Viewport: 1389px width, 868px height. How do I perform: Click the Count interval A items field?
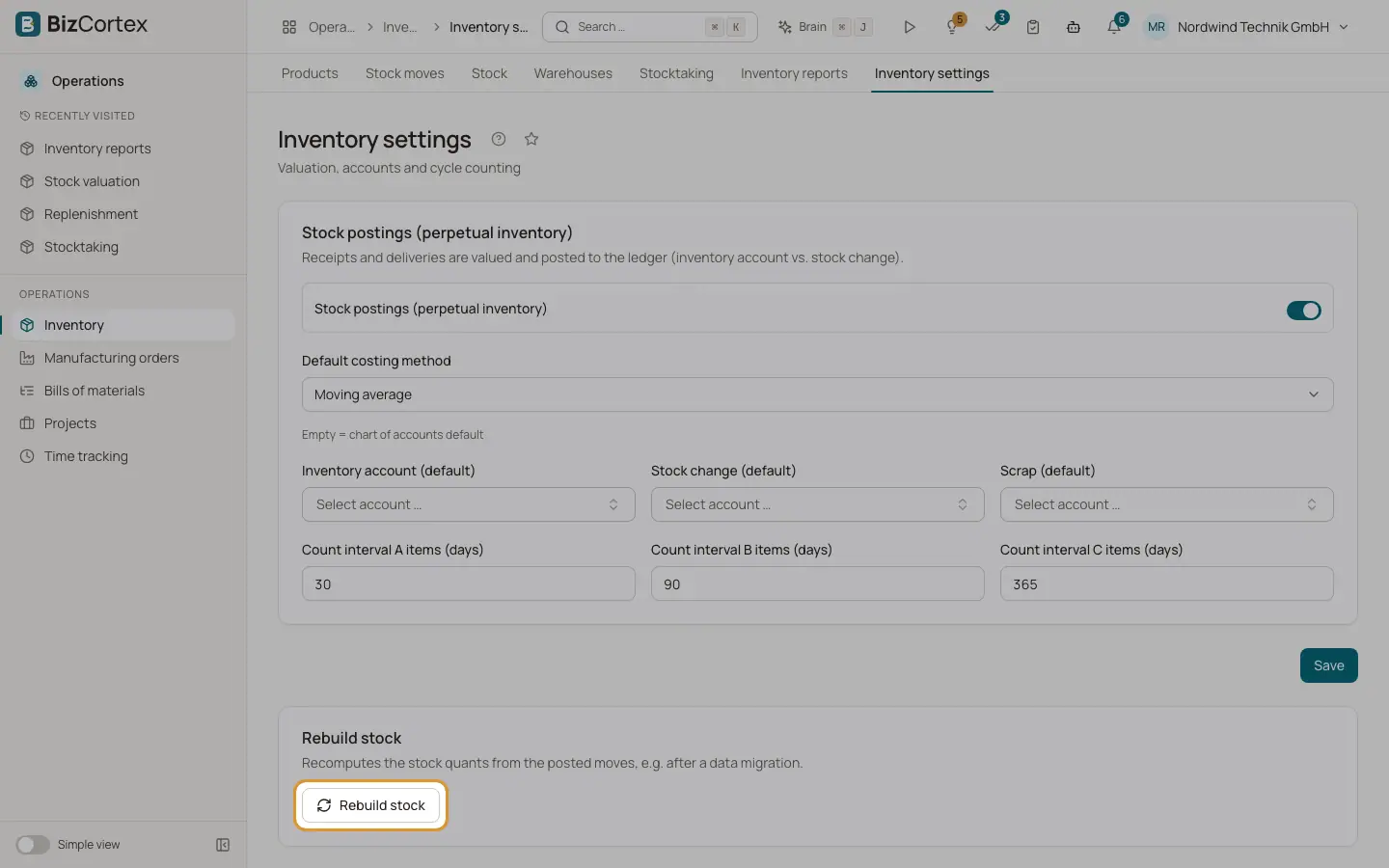pos(469,583)
